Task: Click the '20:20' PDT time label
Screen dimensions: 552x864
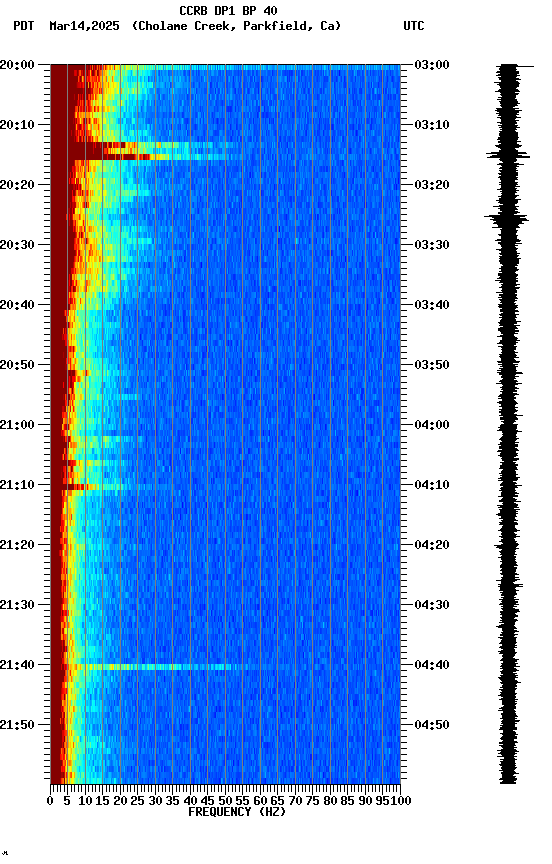Action: 17,185
